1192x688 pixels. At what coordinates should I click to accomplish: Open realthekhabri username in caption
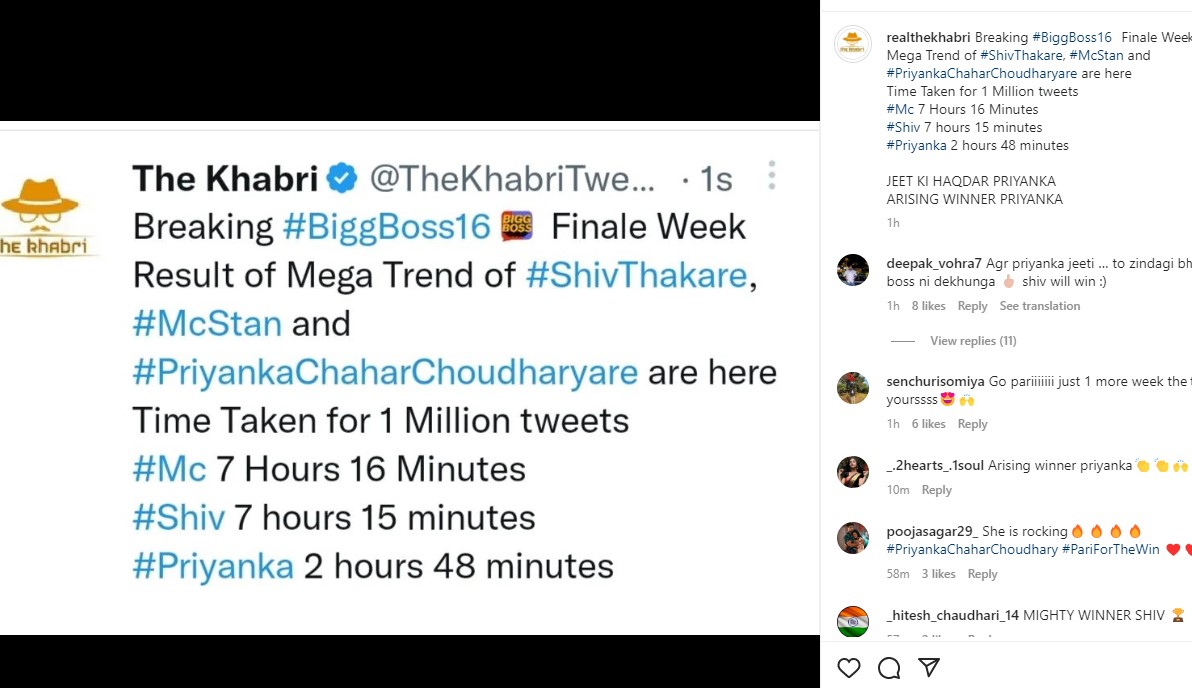click(x=928, y=38)
